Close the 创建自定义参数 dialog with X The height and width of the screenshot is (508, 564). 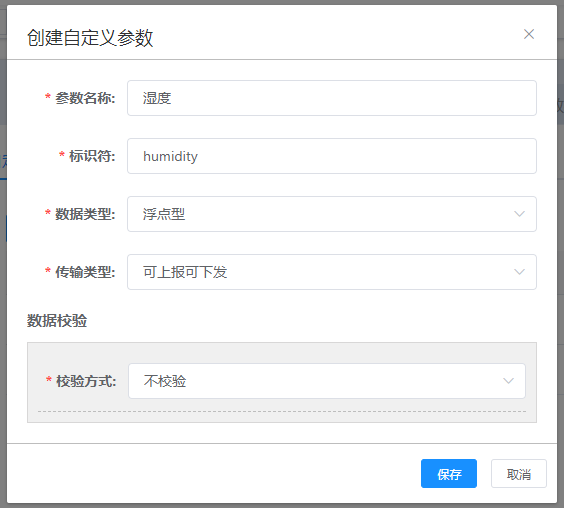pos(529,34)
